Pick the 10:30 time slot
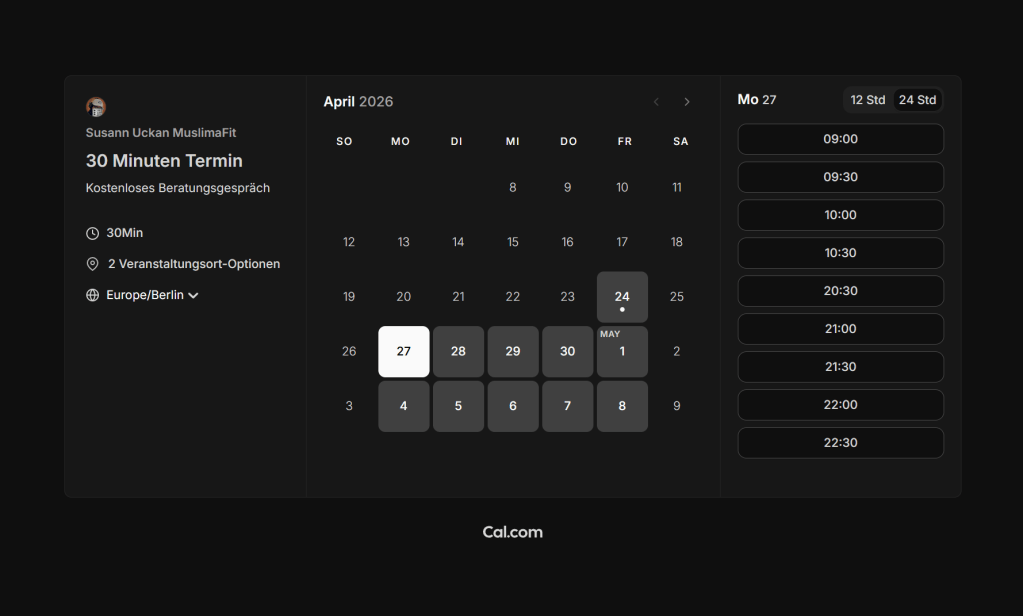Viewport: 1023px width, 616px height. pyautogui.click(x=840, y=253)
